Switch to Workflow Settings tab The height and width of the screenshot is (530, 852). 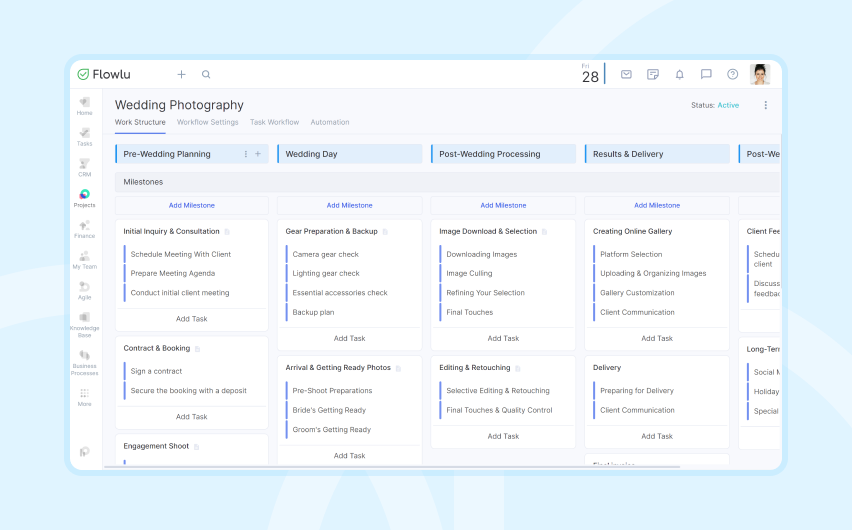(208, 122)
